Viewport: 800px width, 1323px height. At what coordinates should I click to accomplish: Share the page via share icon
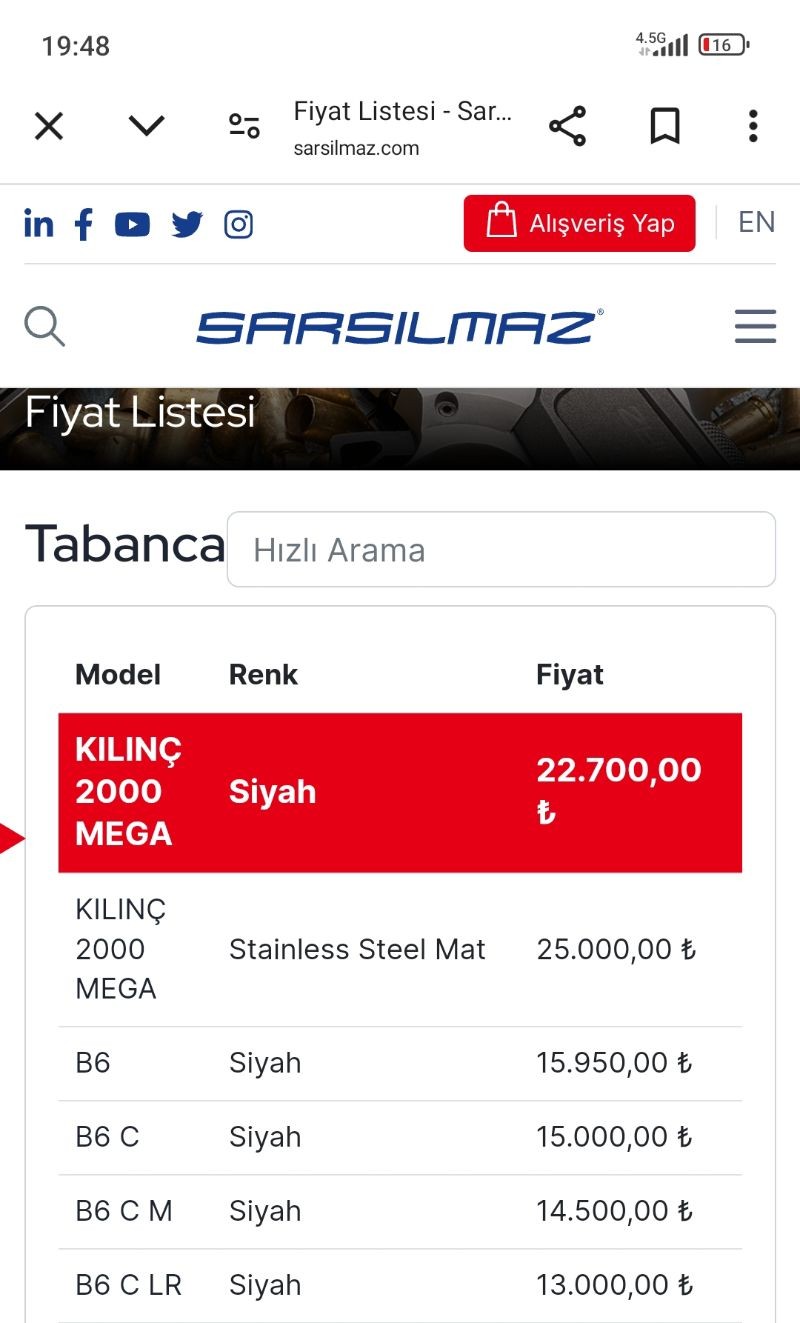[567, 127]
